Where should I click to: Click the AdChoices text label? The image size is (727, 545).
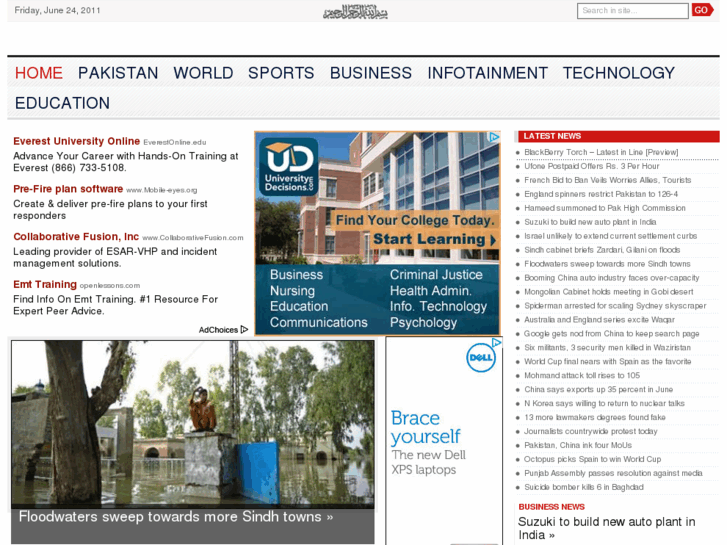point(218,330)
